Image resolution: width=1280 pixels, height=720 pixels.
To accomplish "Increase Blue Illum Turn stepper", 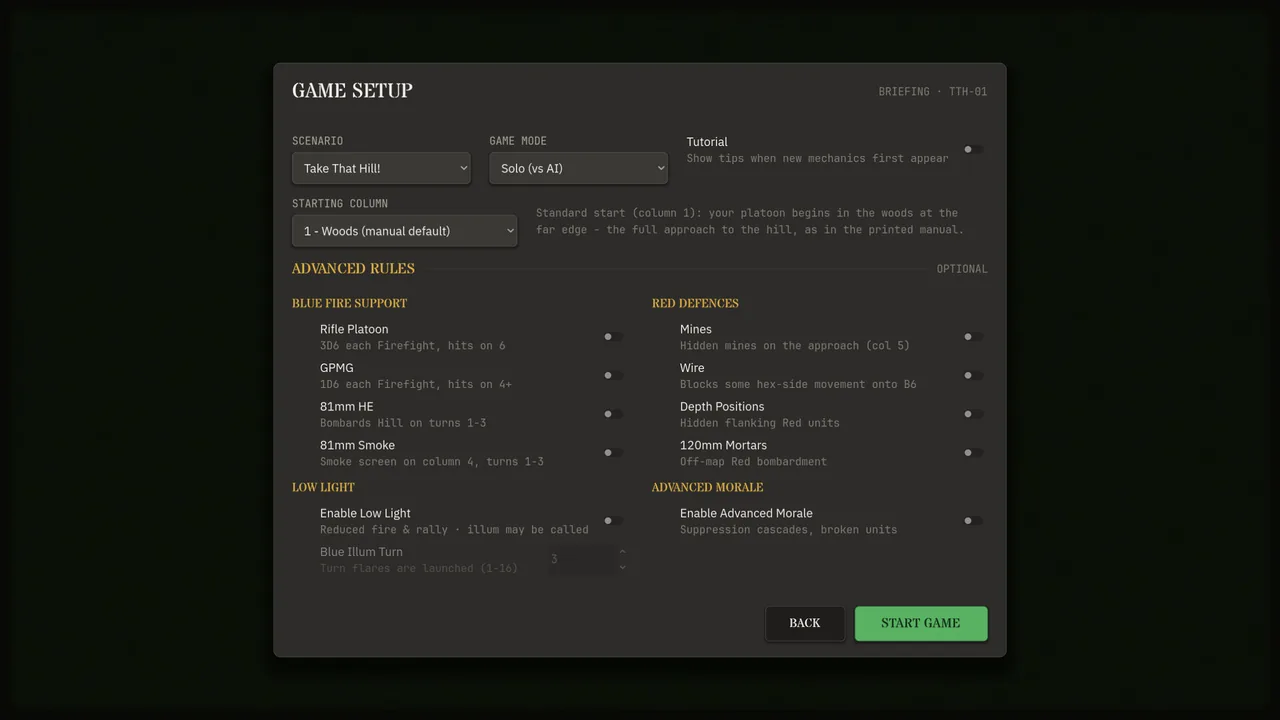I will pyautogui.click(x=622, y=552).
